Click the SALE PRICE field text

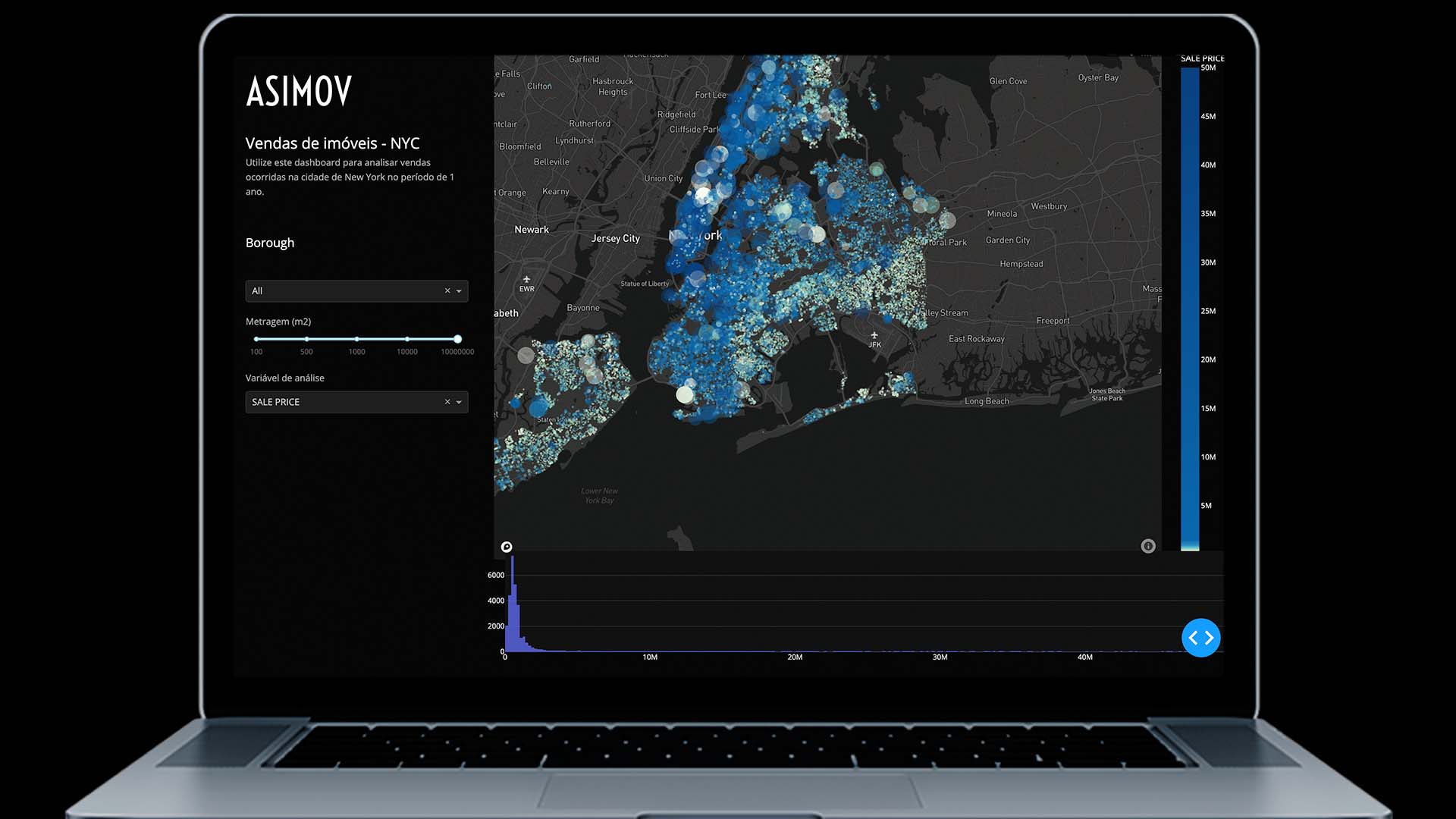[x=276, y=402]
